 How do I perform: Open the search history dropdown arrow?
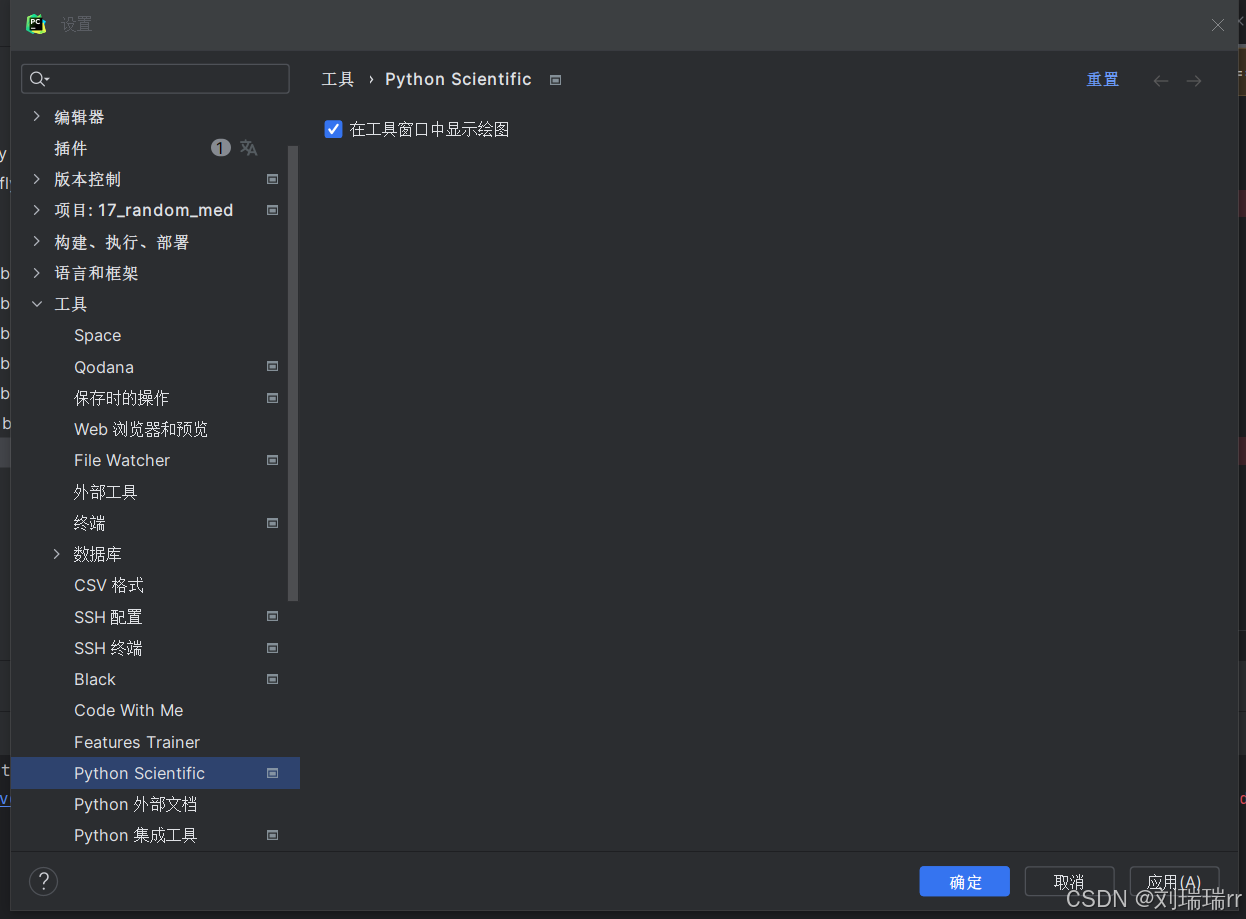coord(47,80)
